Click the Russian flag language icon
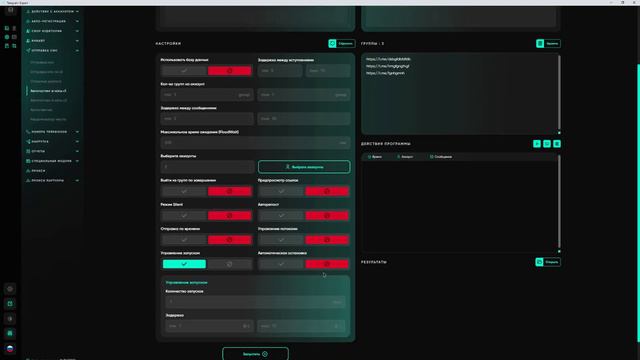 point(10,348)
